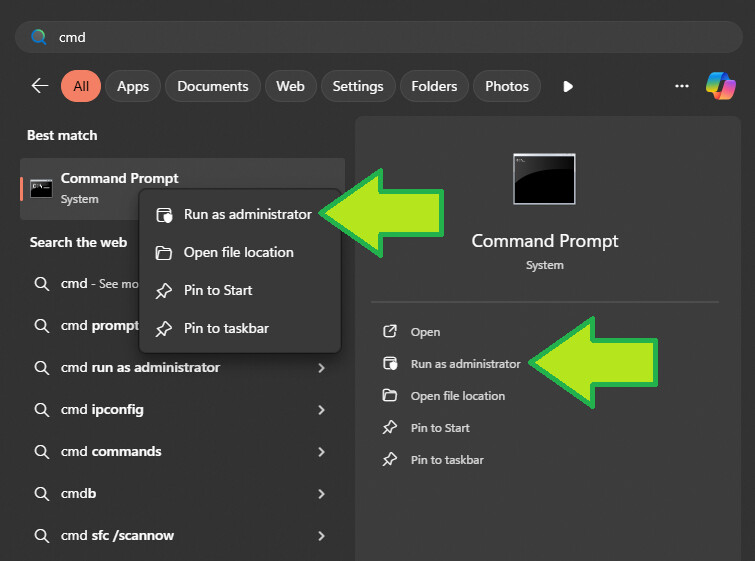This screenshot has height=561, width=755.
Task: Show more filter tabs with the play arrow
Action: (568, 86)
